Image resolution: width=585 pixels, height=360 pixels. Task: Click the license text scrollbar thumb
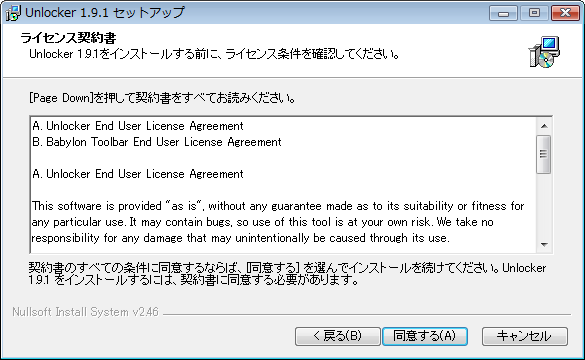544,154
